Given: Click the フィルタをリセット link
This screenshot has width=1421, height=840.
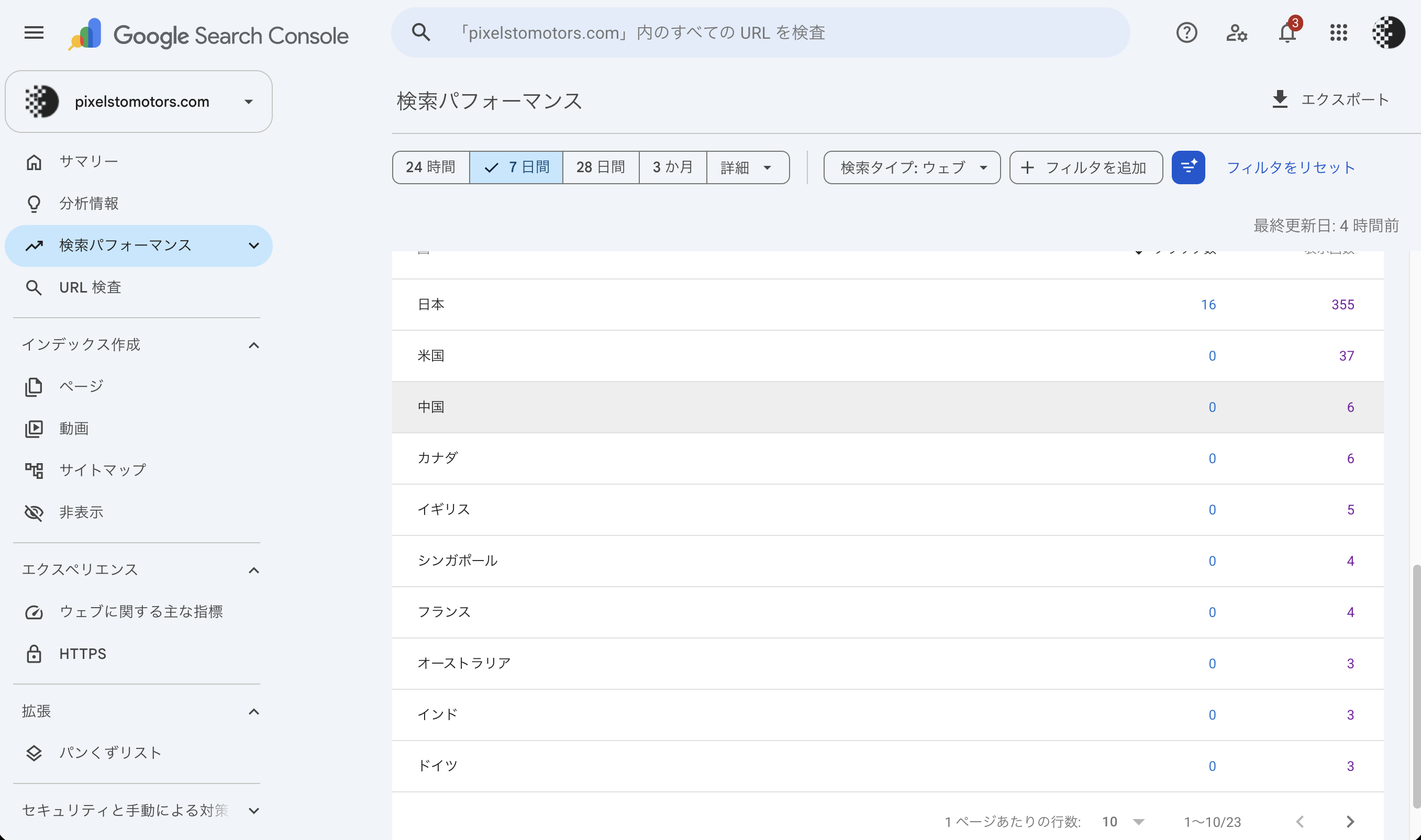Looking at the screenshot, I should click(x=1290, y=167).
